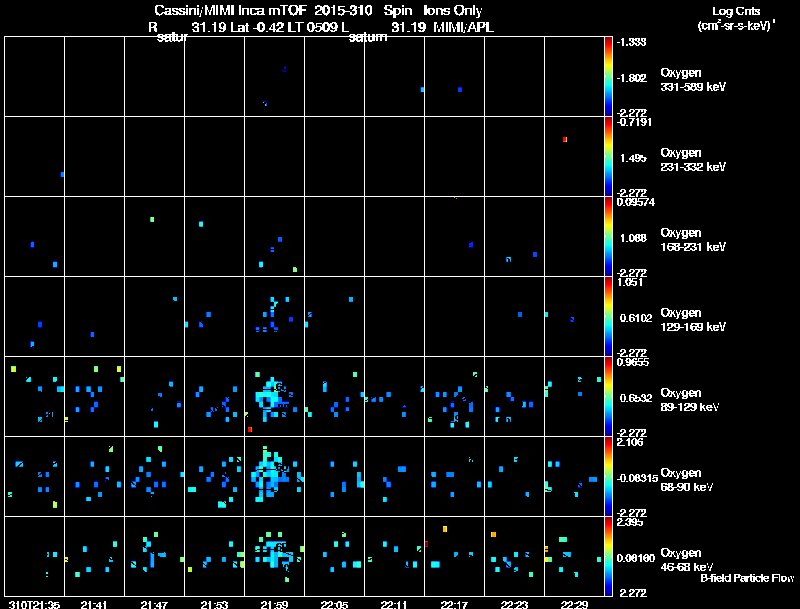Click the color scale bar for Oxygen 129-169 keV

[608, 317]
